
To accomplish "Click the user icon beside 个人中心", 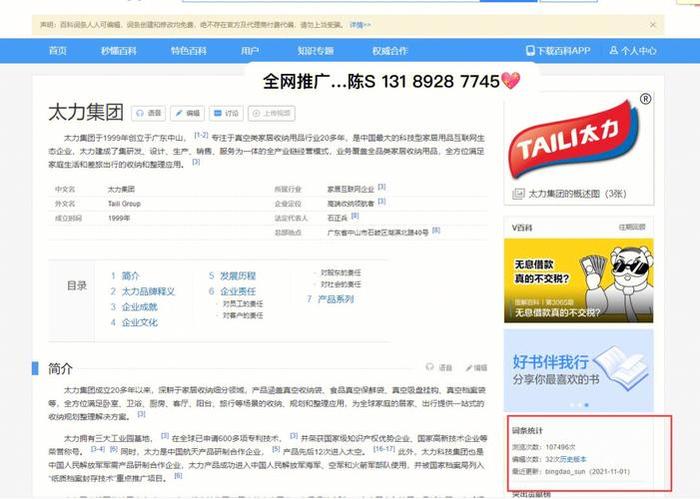I will point(614,50).
